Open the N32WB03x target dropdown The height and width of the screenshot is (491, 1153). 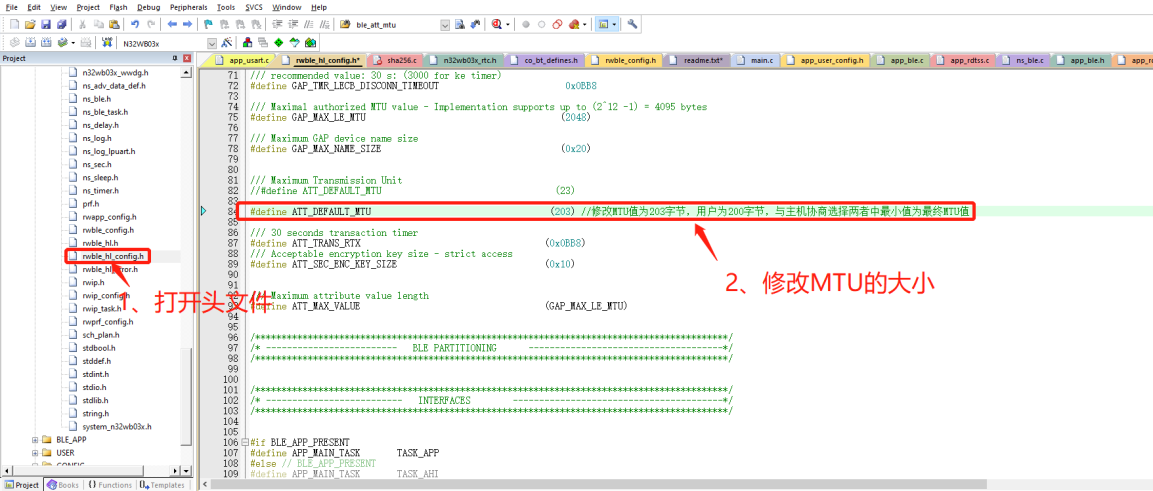(211, 43)
